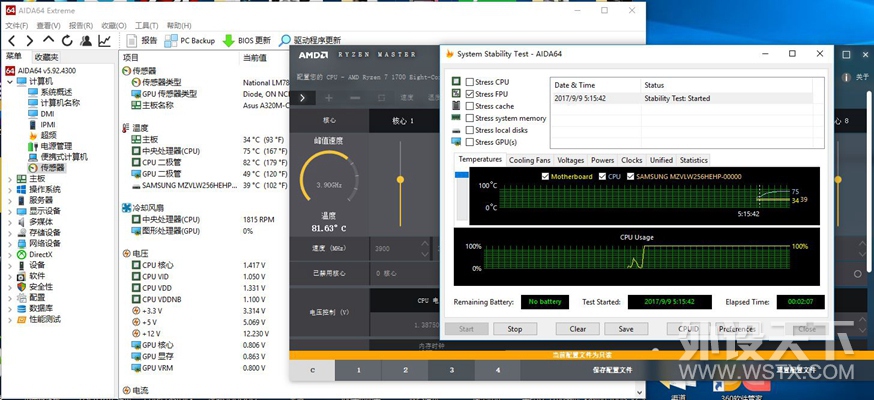Toggle CPU temperature graph checkbox
Screen dimensions: 874x400
[602, 176]
